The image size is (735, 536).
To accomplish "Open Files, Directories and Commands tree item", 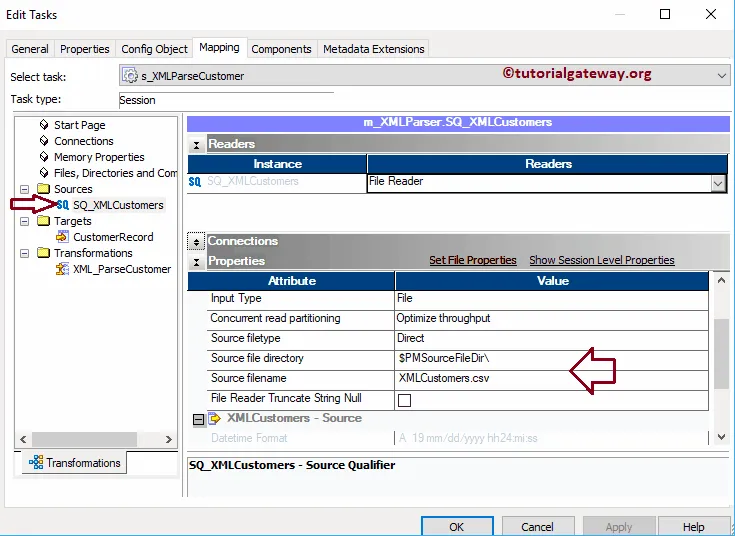I will click(x=115, y=173).
